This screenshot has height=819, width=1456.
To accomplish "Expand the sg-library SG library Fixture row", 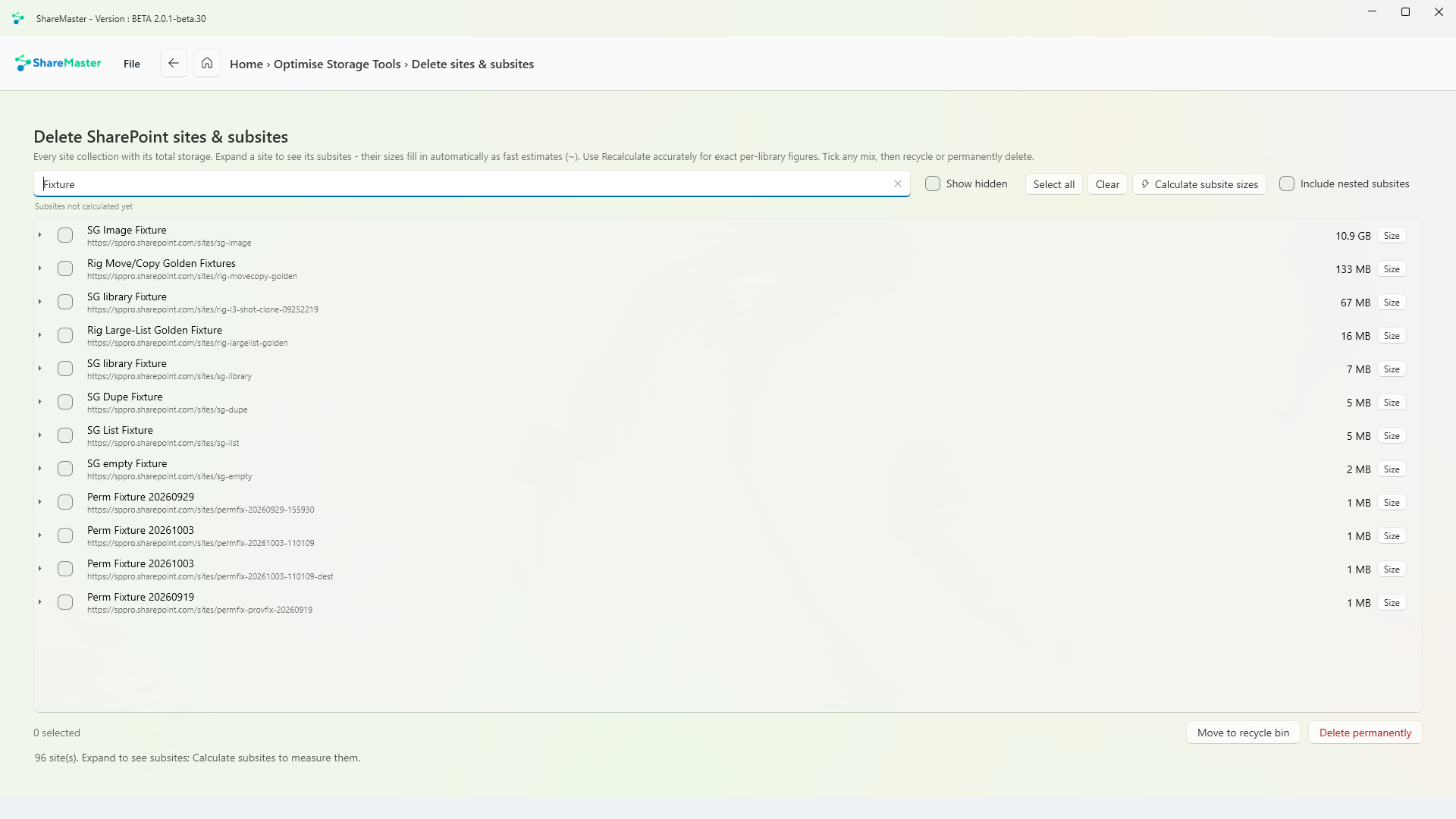I will pyautogui.click(x=40, y=369).
